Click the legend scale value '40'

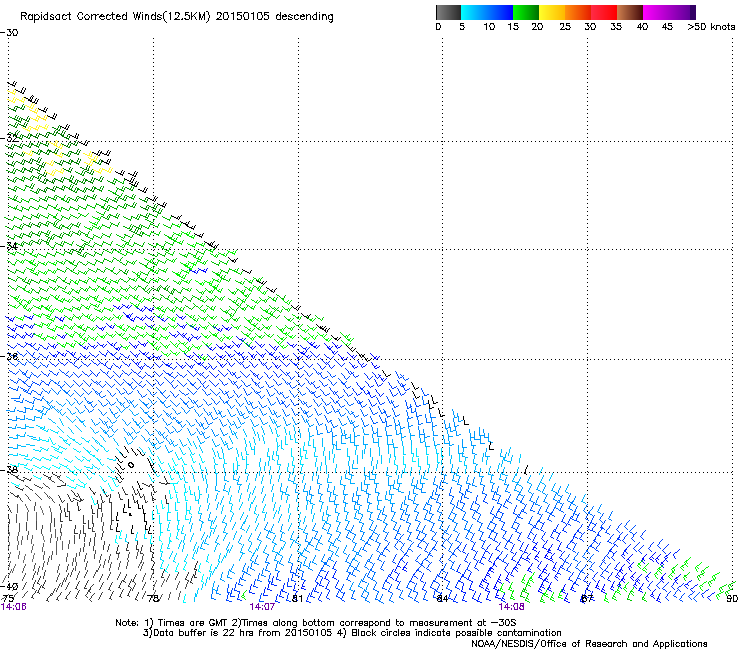coord(642,27)
